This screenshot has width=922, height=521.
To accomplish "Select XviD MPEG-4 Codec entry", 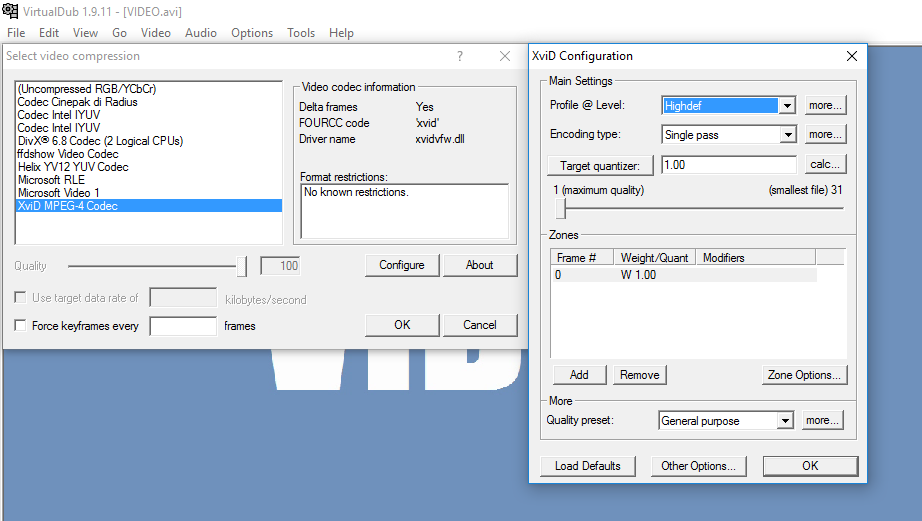I will pos(148,206).
